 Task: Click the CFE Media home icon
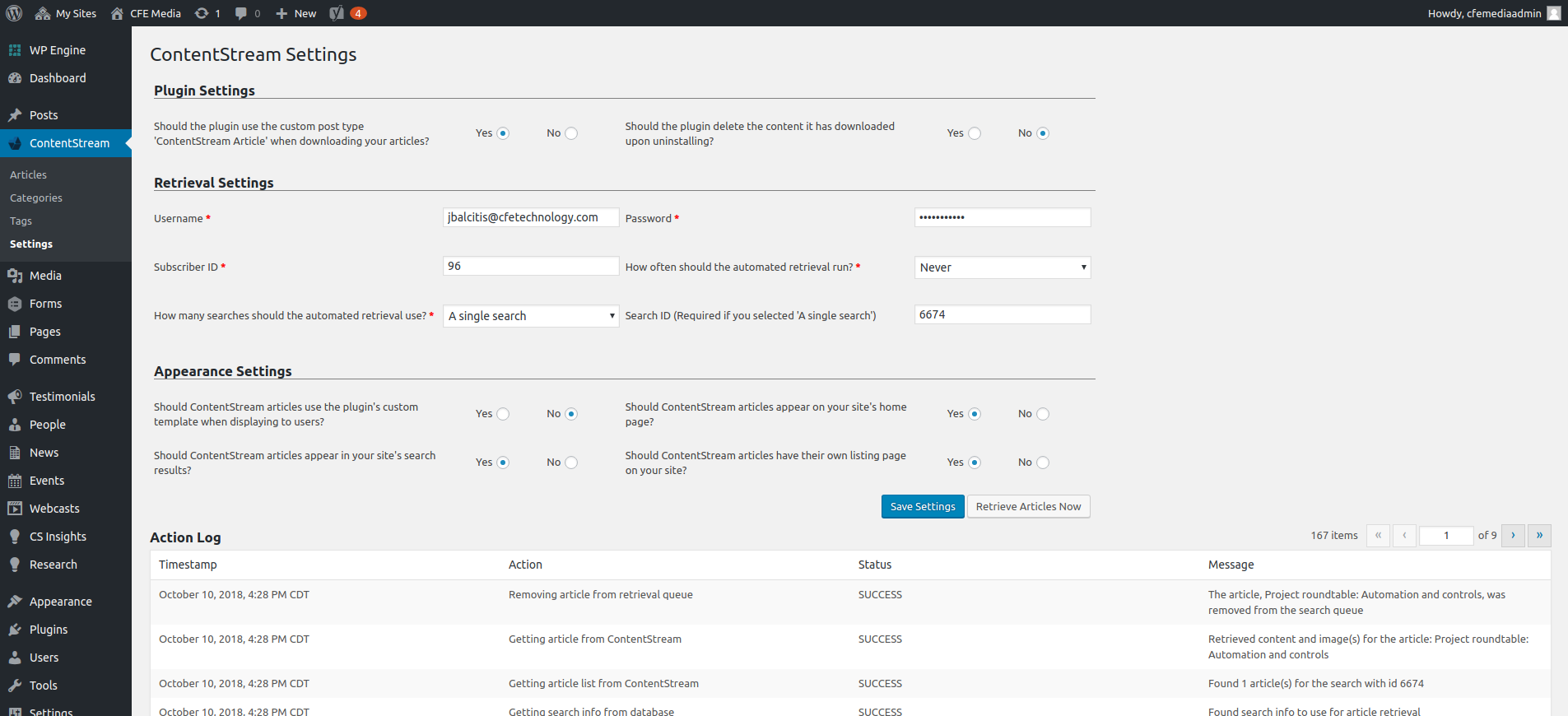(117, 13)
